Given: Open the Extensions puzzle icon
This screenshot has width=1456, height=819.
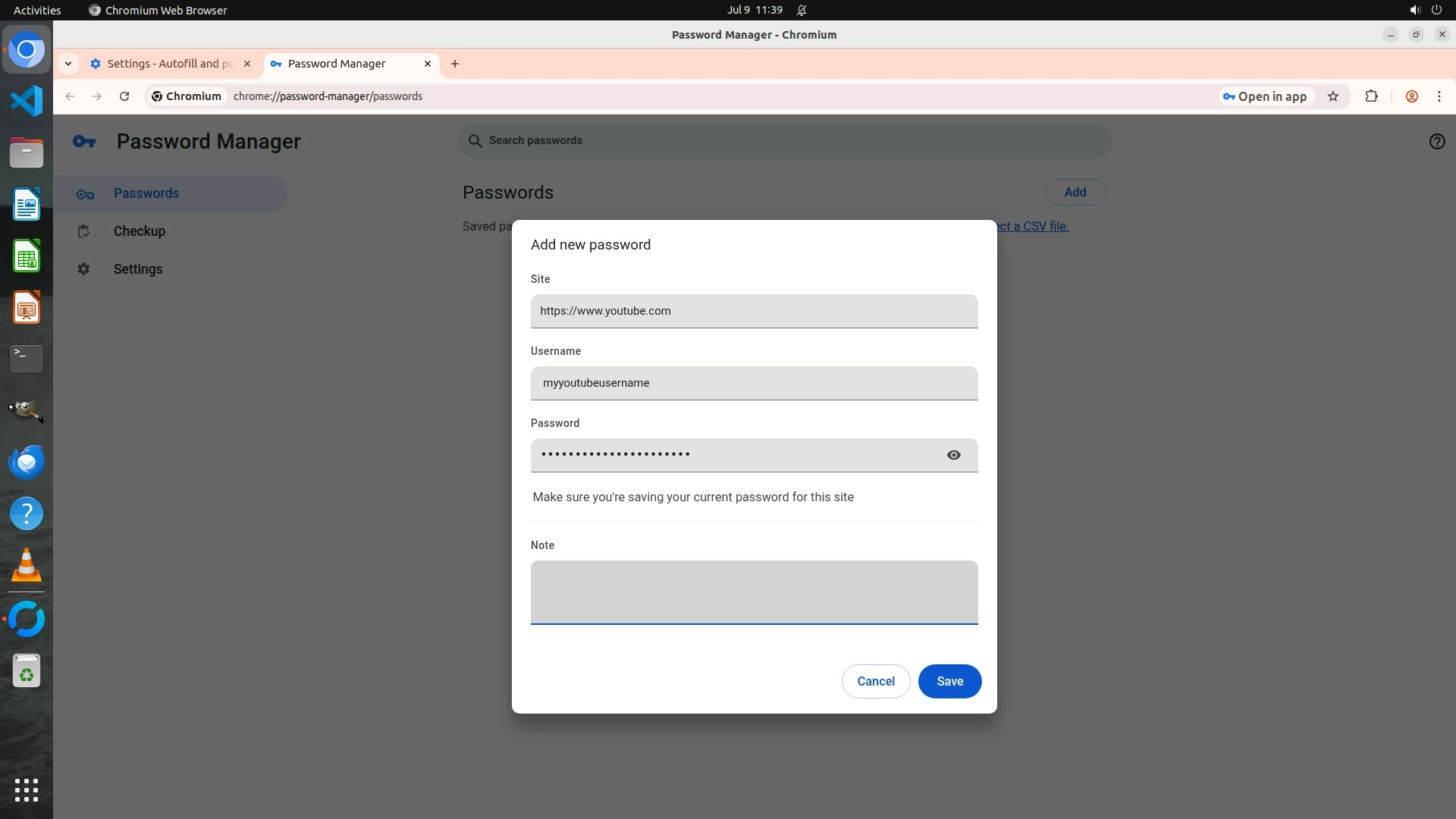Looking at the screenshot, I should point(1371,96).
